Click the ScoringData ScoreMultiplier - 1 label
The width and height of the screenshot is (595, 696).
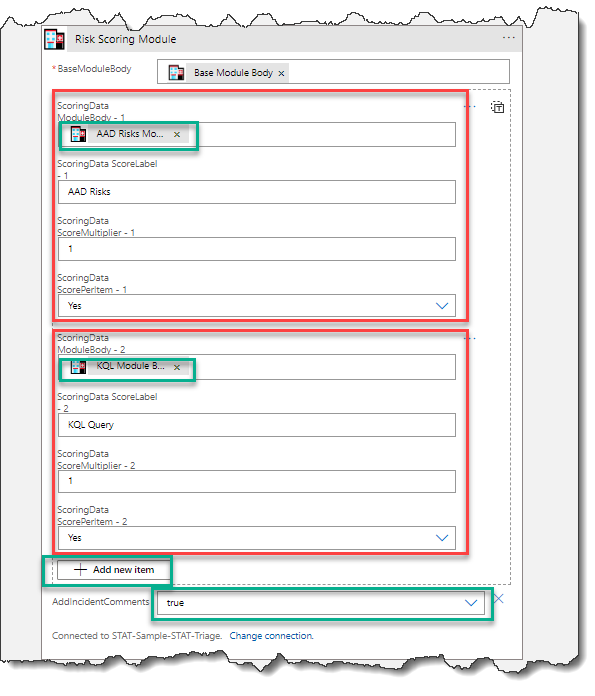[x=96, y=227]
